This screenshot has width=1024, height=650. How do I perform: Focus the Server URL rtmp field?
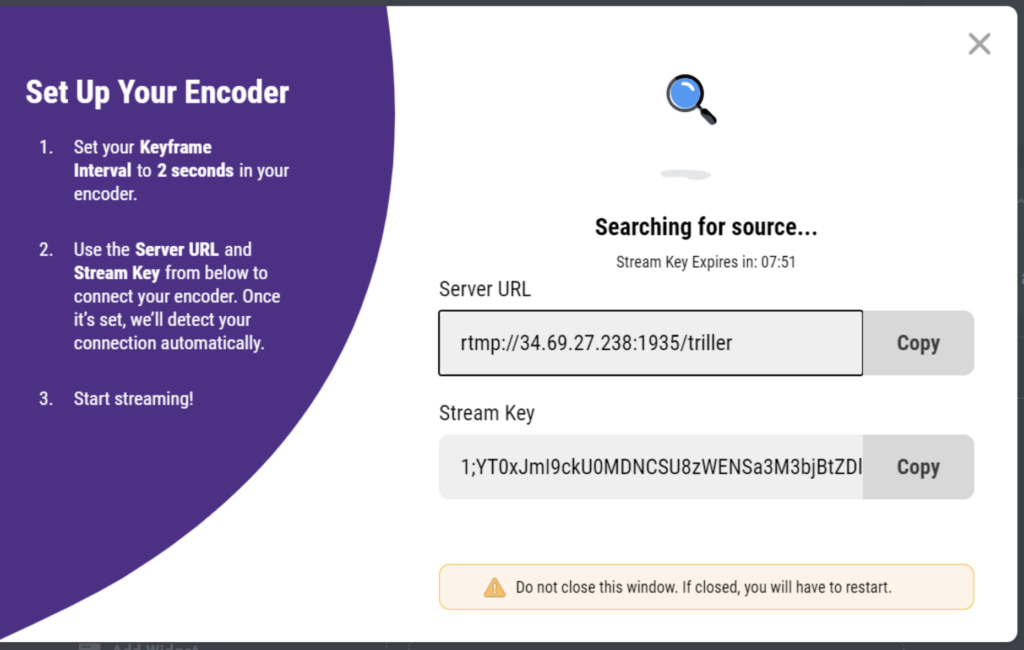[x=650, y=343]
